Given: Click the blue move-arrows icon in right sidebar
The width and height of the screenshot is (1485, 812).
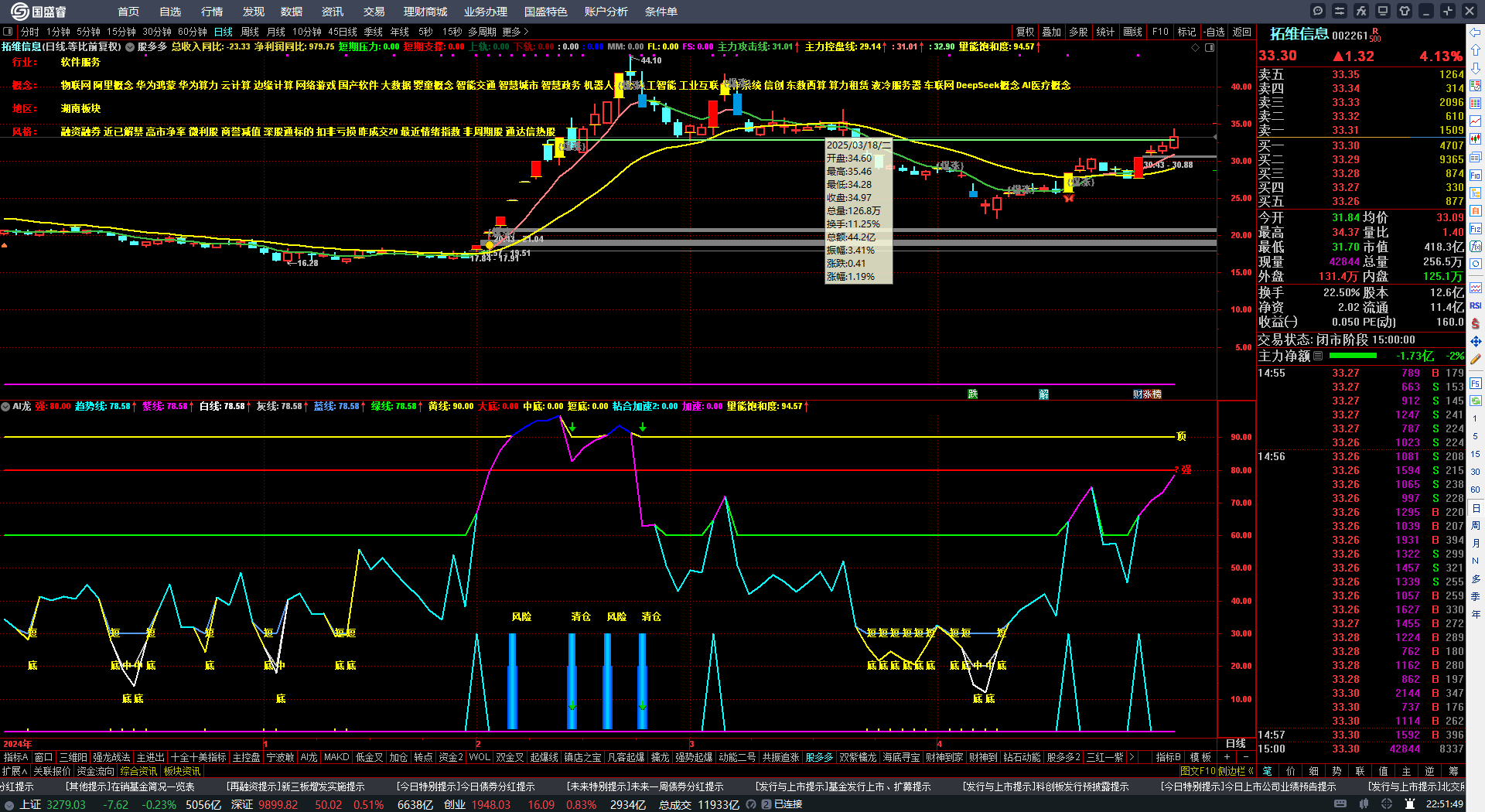Looking at the screenshot, I should [1476, 341].
